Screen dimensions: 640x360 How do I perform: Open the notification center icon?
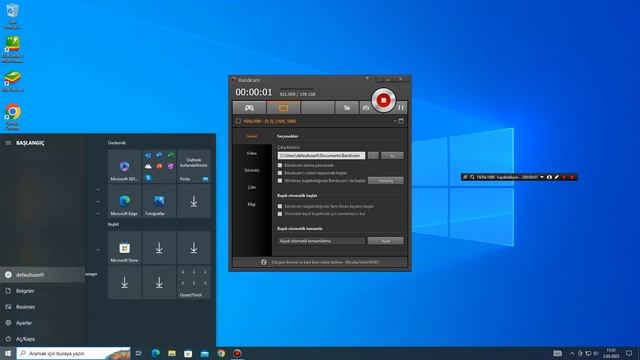[x=629, y=353]
